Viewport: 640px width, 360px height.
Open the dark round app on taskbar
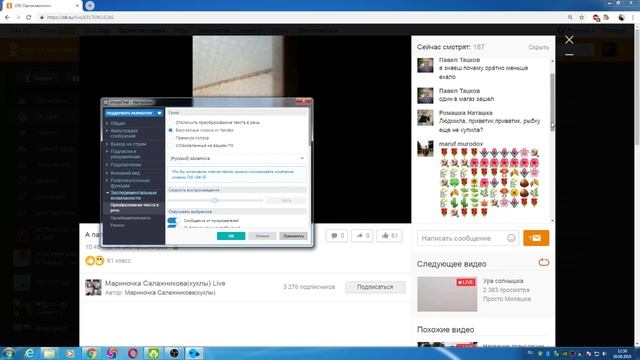point(174,353)
